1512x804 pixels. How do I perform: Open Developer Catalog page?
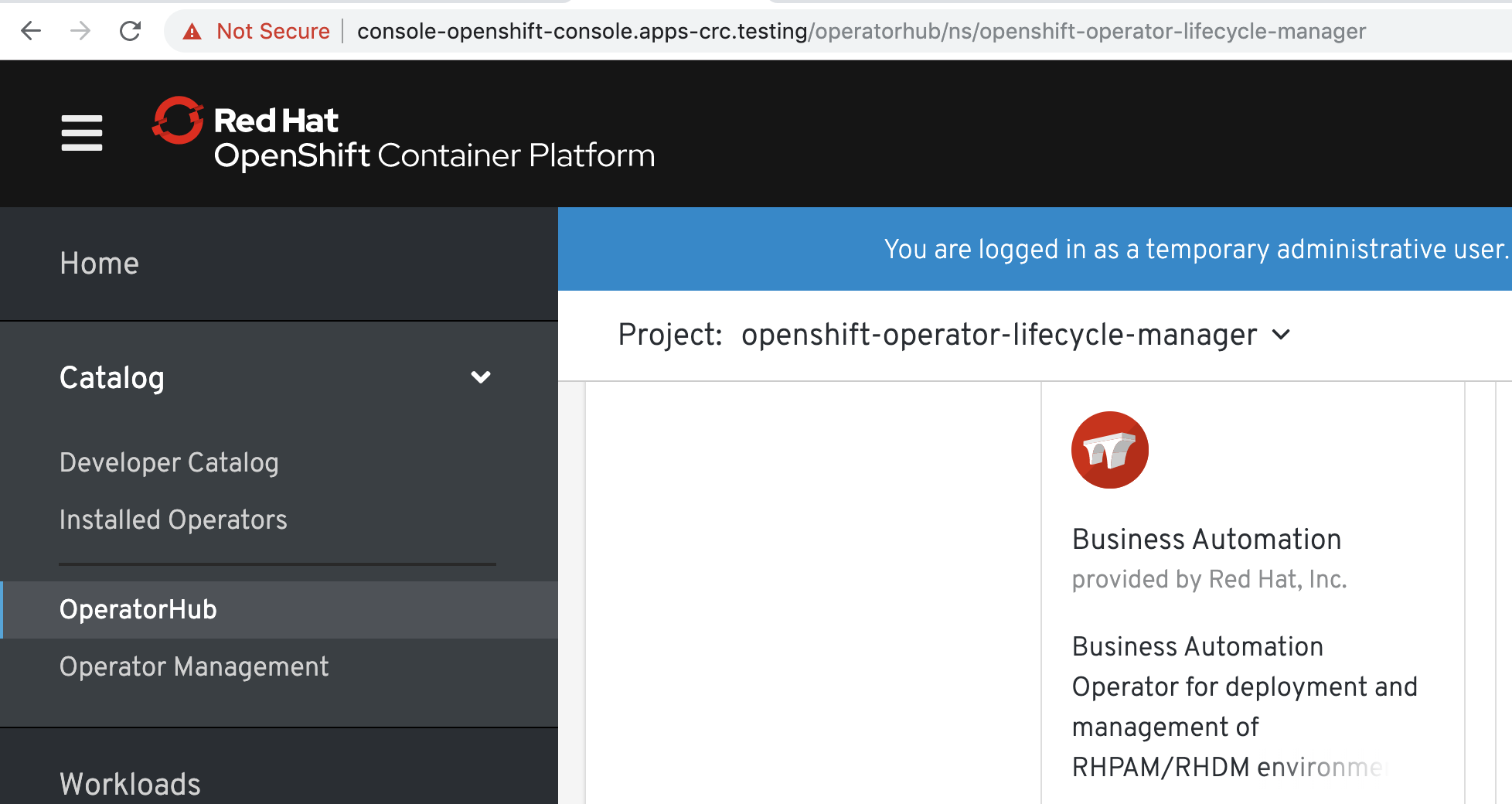(169, 462)
